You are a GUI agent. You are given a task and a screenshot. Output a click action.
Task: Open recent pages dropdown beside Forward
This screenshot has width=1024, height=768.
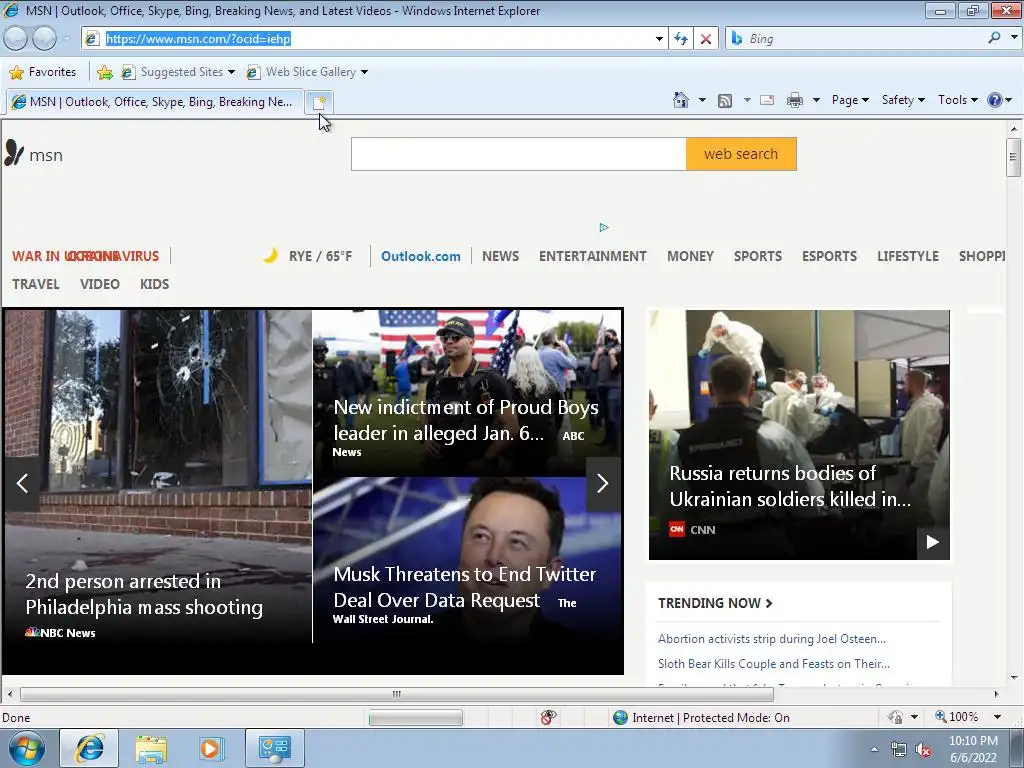coord(66,39)
